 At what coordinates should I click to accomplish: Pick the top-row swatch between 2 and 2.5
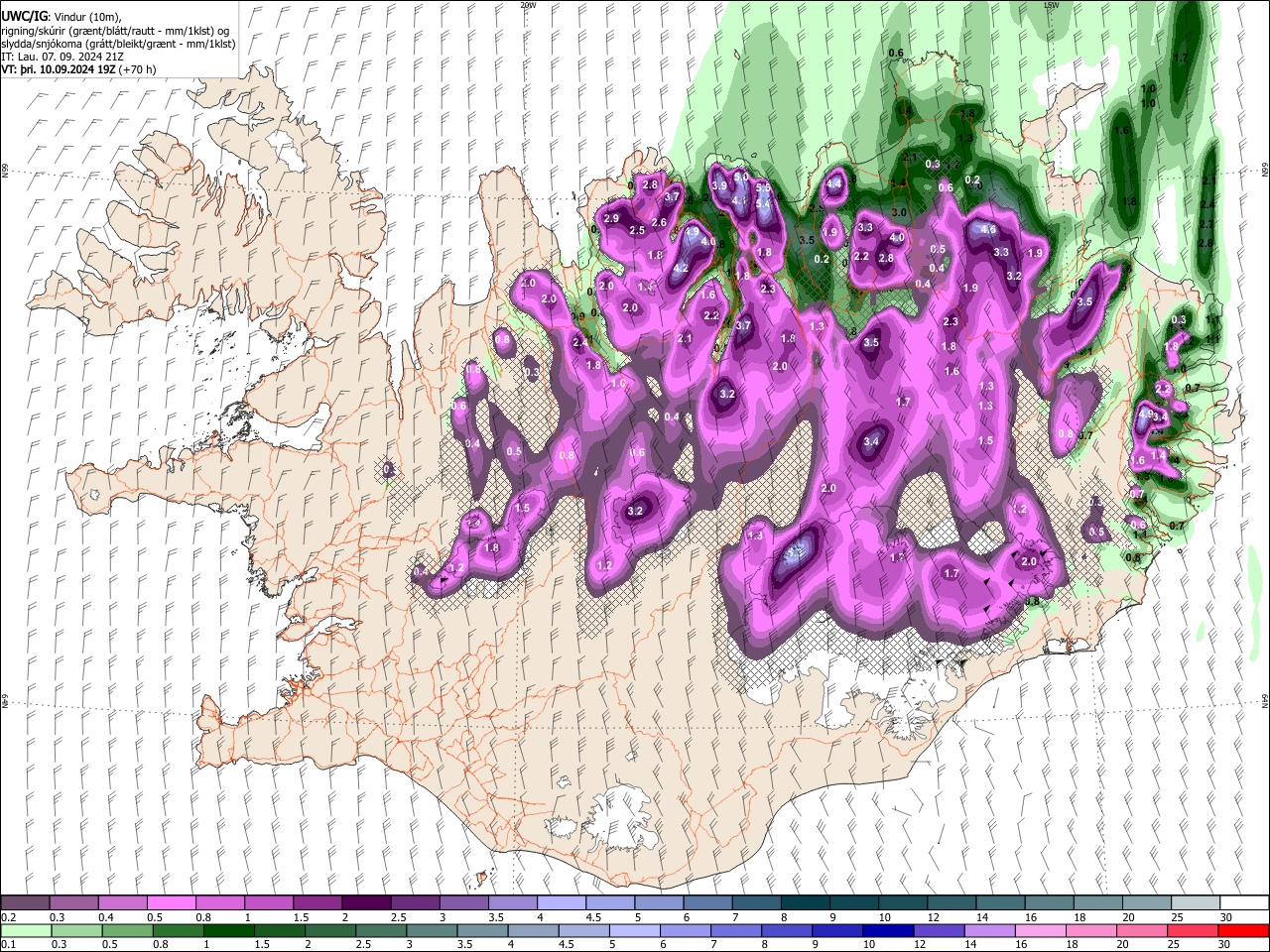[366, 903]
